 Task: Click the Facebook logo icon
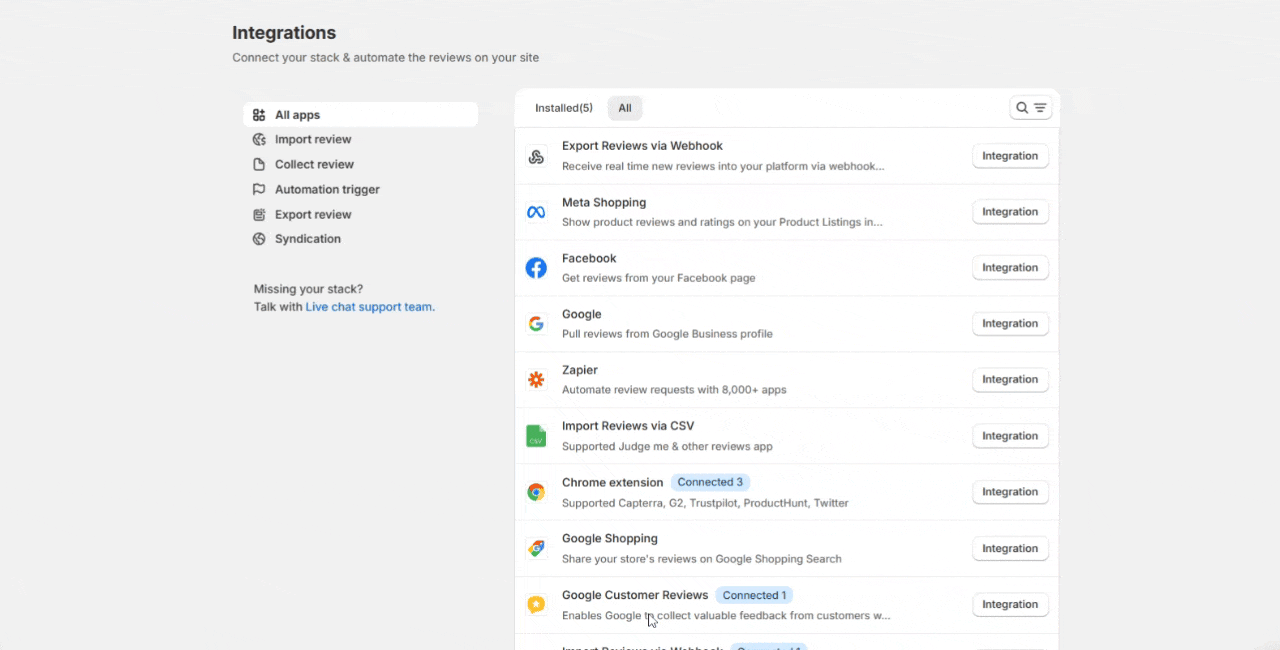pos(536,268)
